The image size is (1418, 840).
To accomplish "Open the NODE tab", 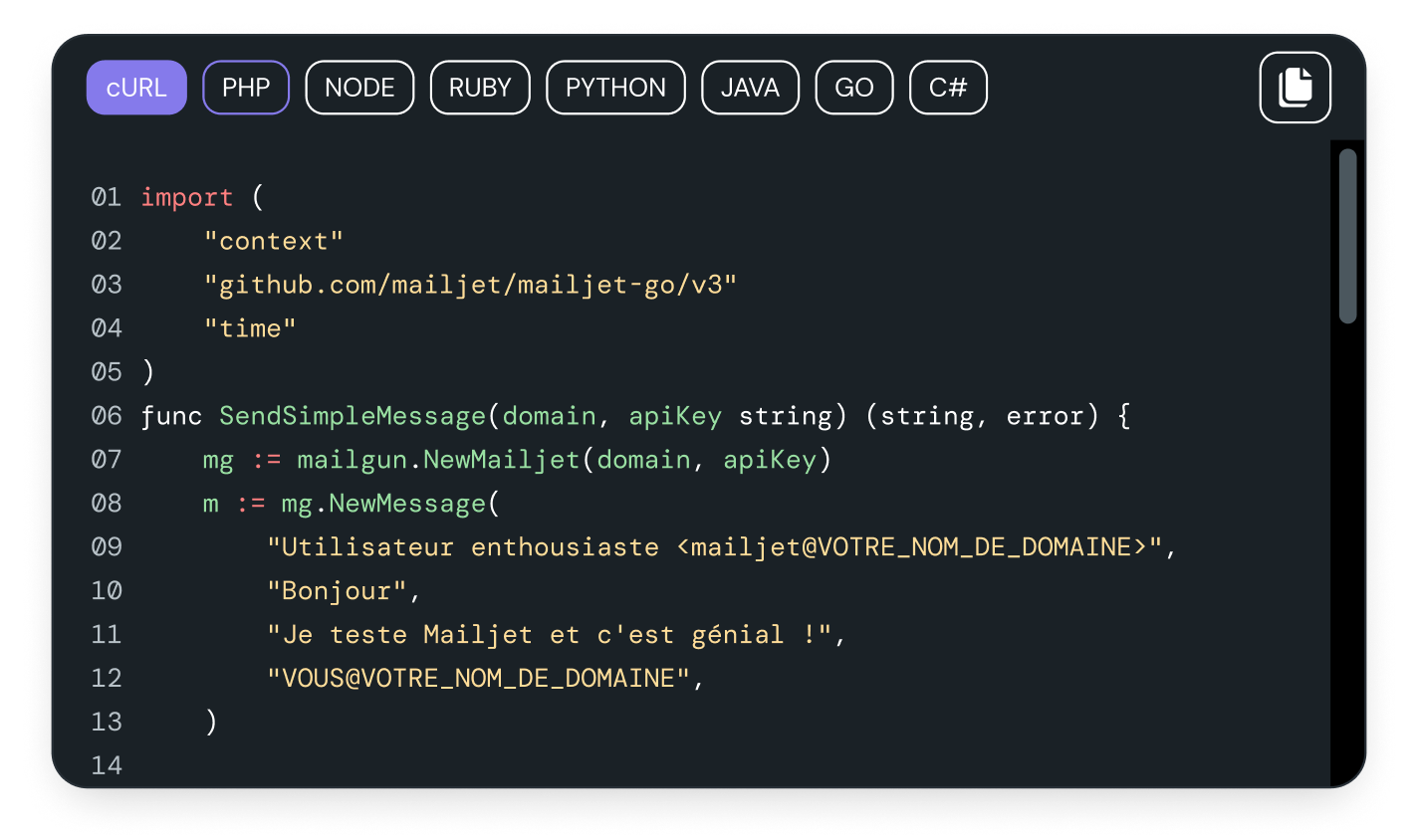I will (x=359, y=88).
